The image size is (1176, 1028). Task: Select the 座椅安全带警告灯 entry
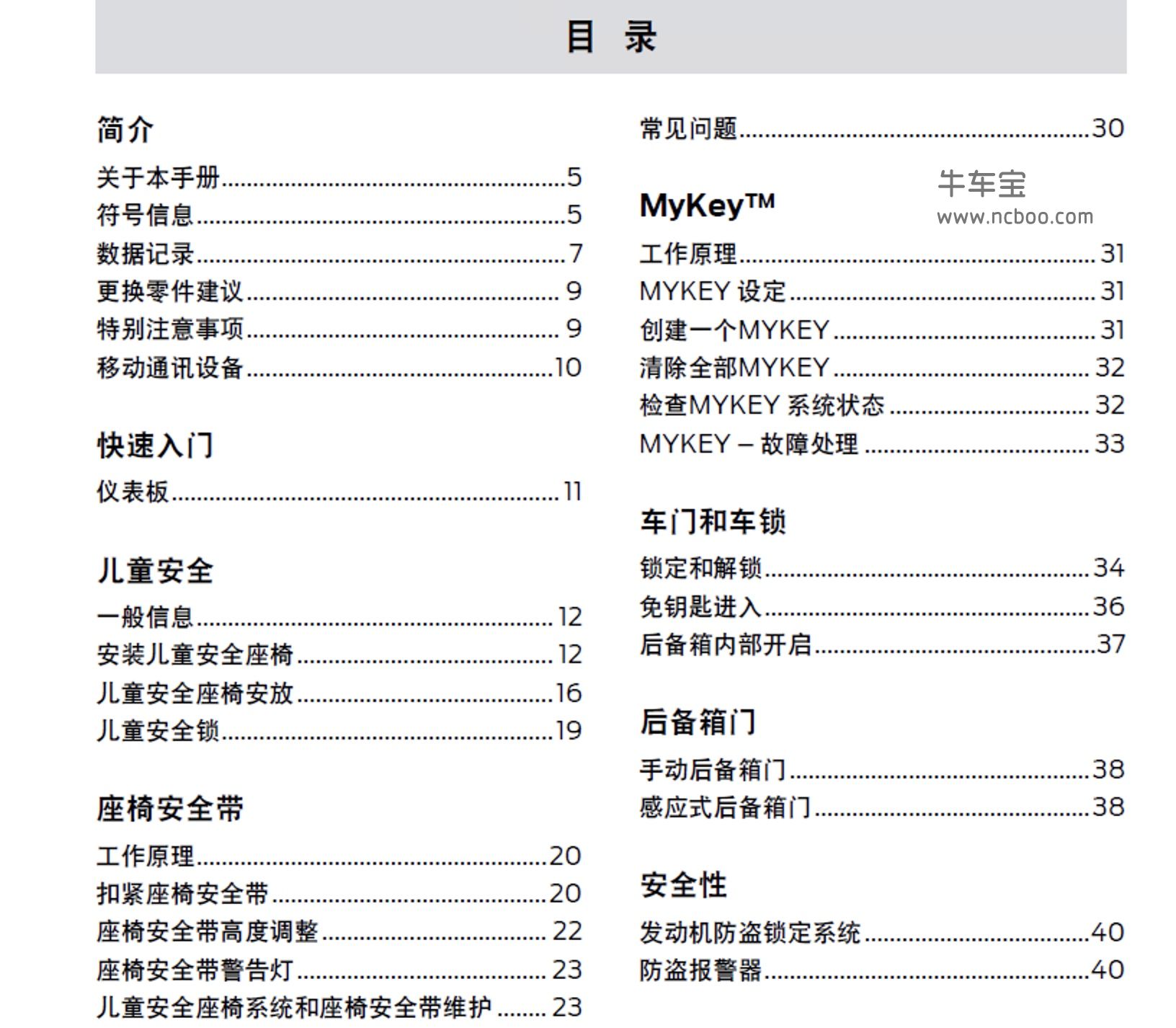339,970
